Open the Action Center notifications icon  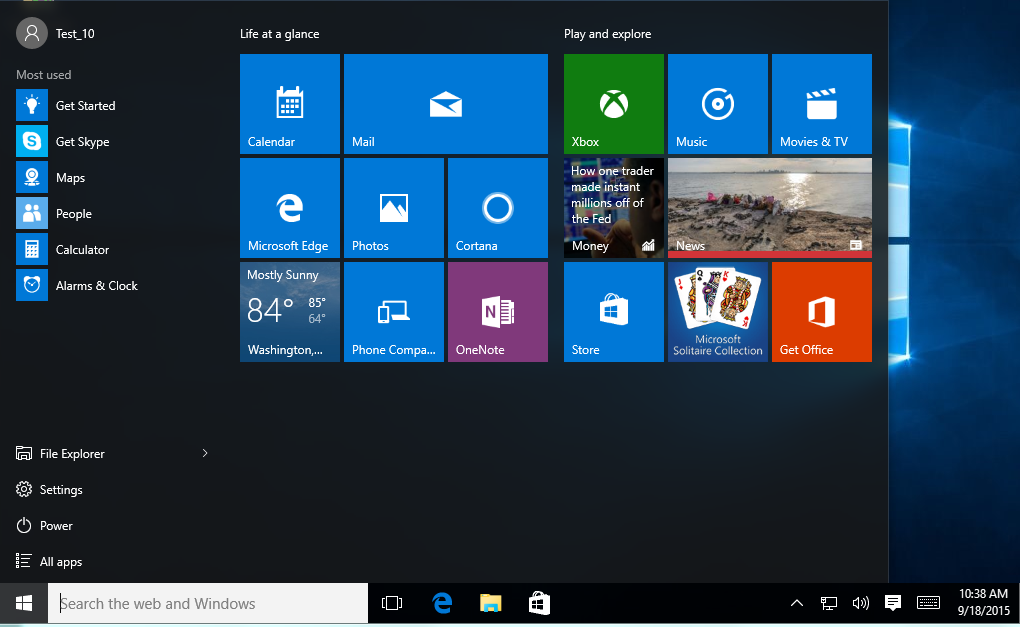(892, 604)
